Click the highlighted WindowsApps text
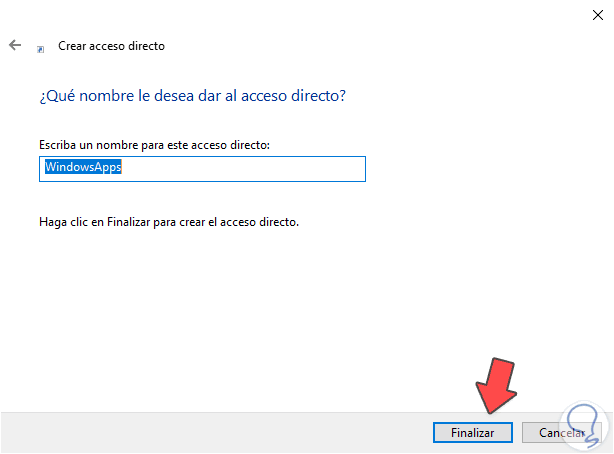This screenshot has width=614, height=454. (83, 169)
